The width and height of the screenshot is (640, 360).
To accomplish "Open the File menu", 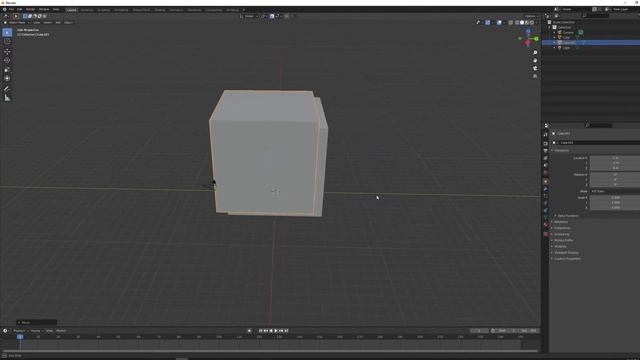I will [11, 9].
